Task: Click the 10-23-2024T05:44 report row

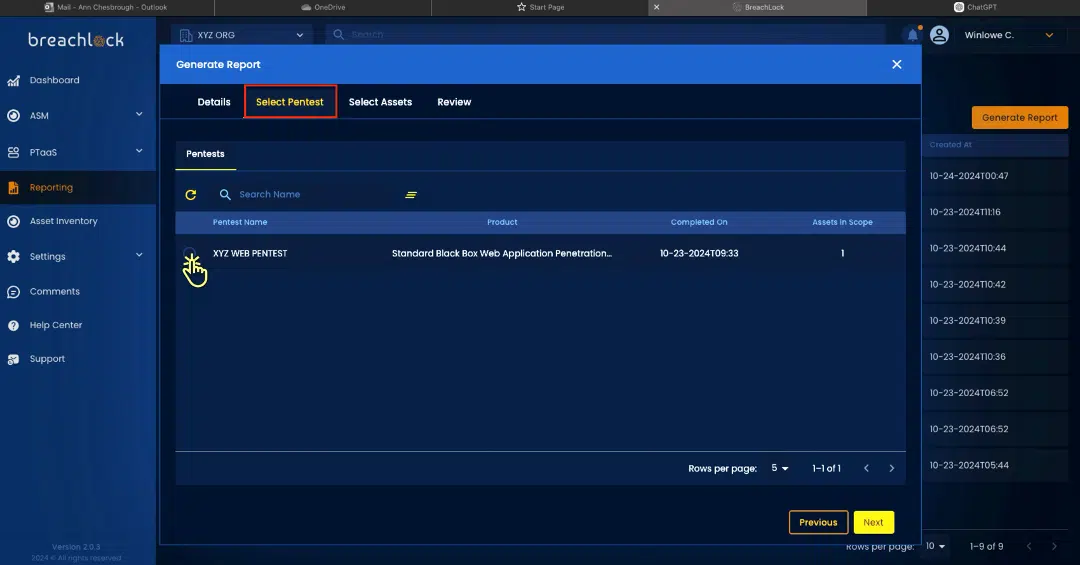Action: (995, 465)
